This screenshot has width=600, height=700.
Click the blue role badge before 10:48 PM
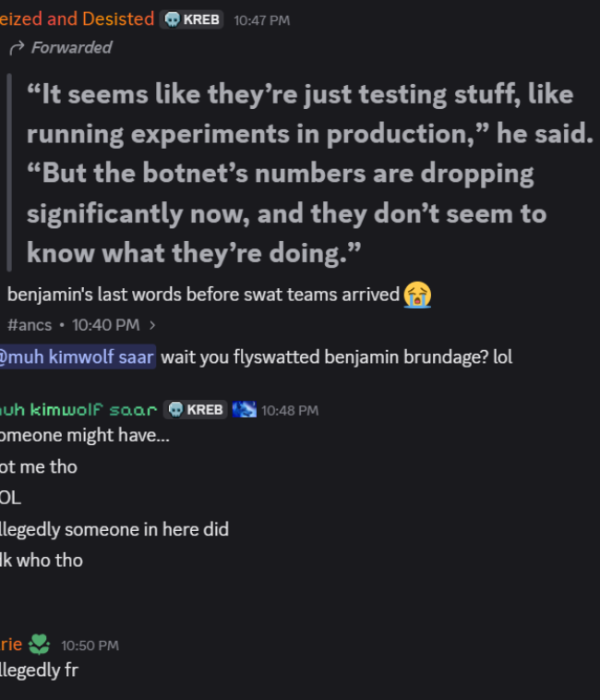pyautogui.click(x=244, y=410)
